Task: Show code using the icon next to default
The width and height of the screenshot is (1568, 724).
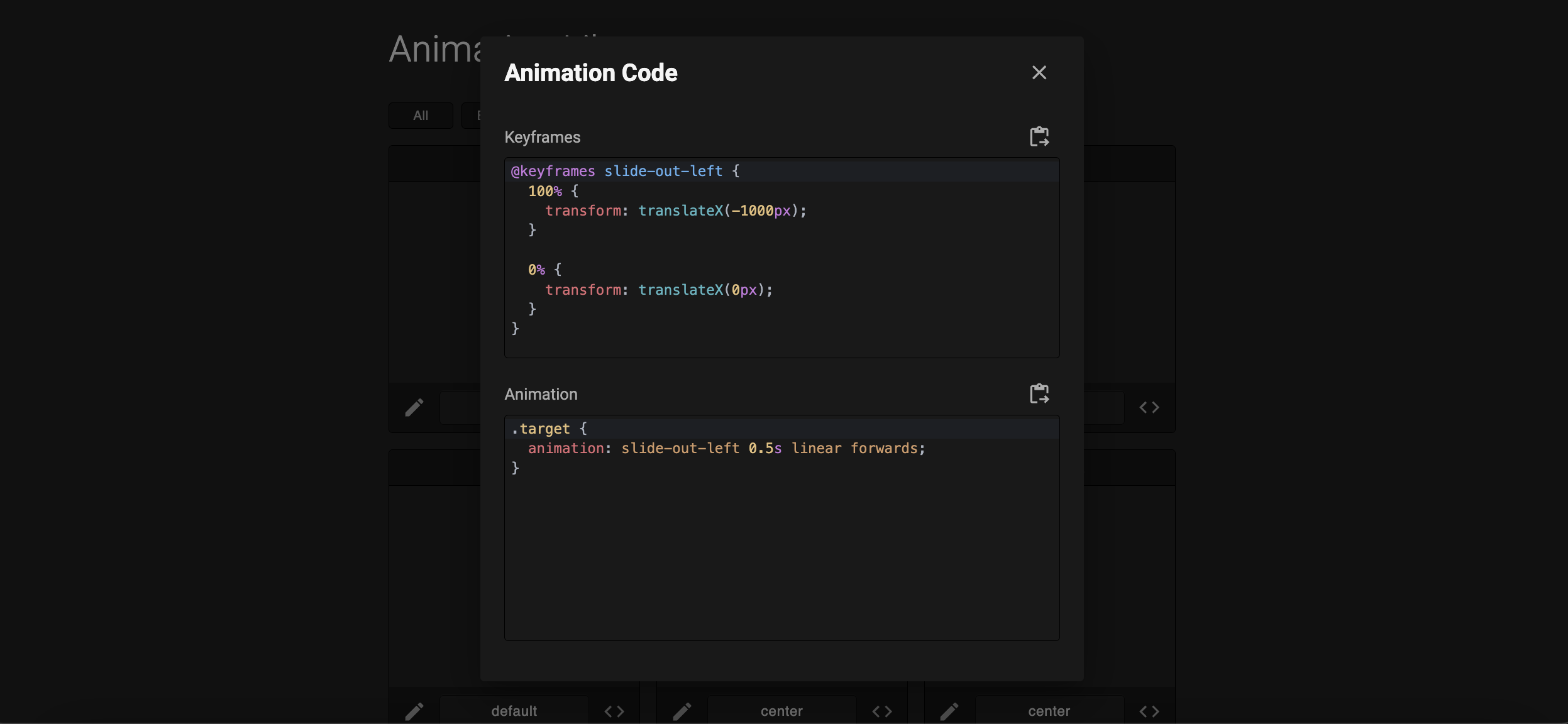Action: 614,711
